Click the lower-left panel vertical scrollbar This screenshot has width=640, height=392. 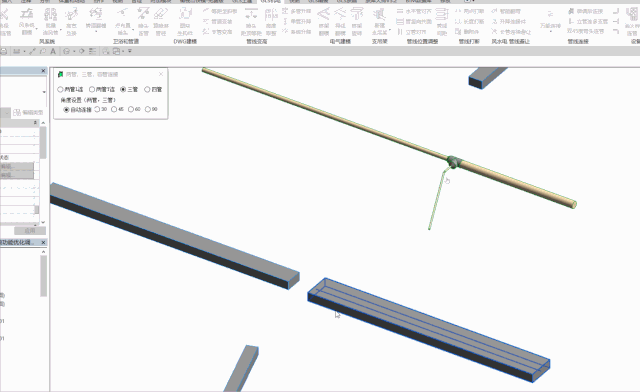pyautogui.click(x=44, y=276)
